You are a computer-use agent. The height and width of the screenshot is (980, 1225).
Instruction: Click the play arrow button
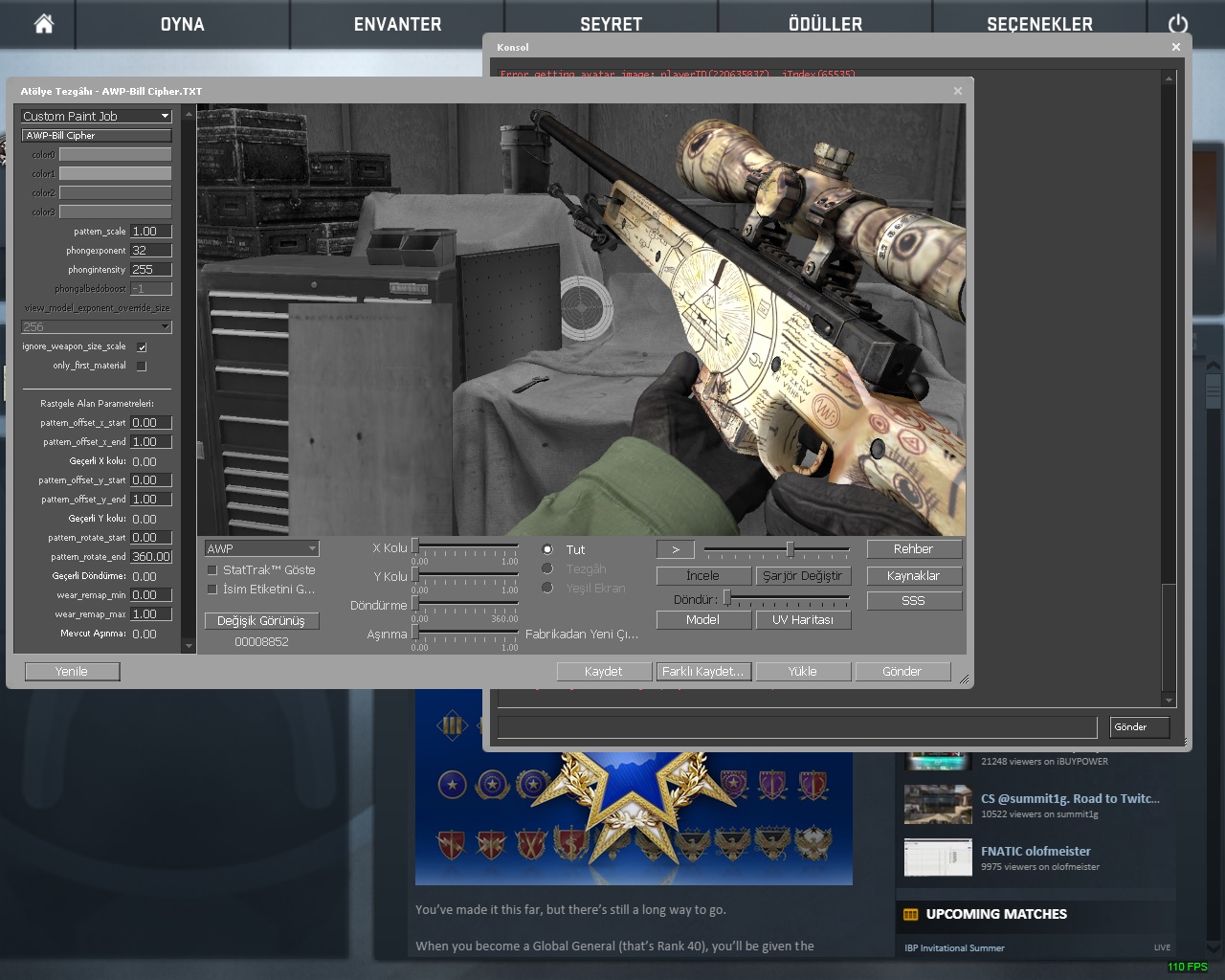[676, 549]
